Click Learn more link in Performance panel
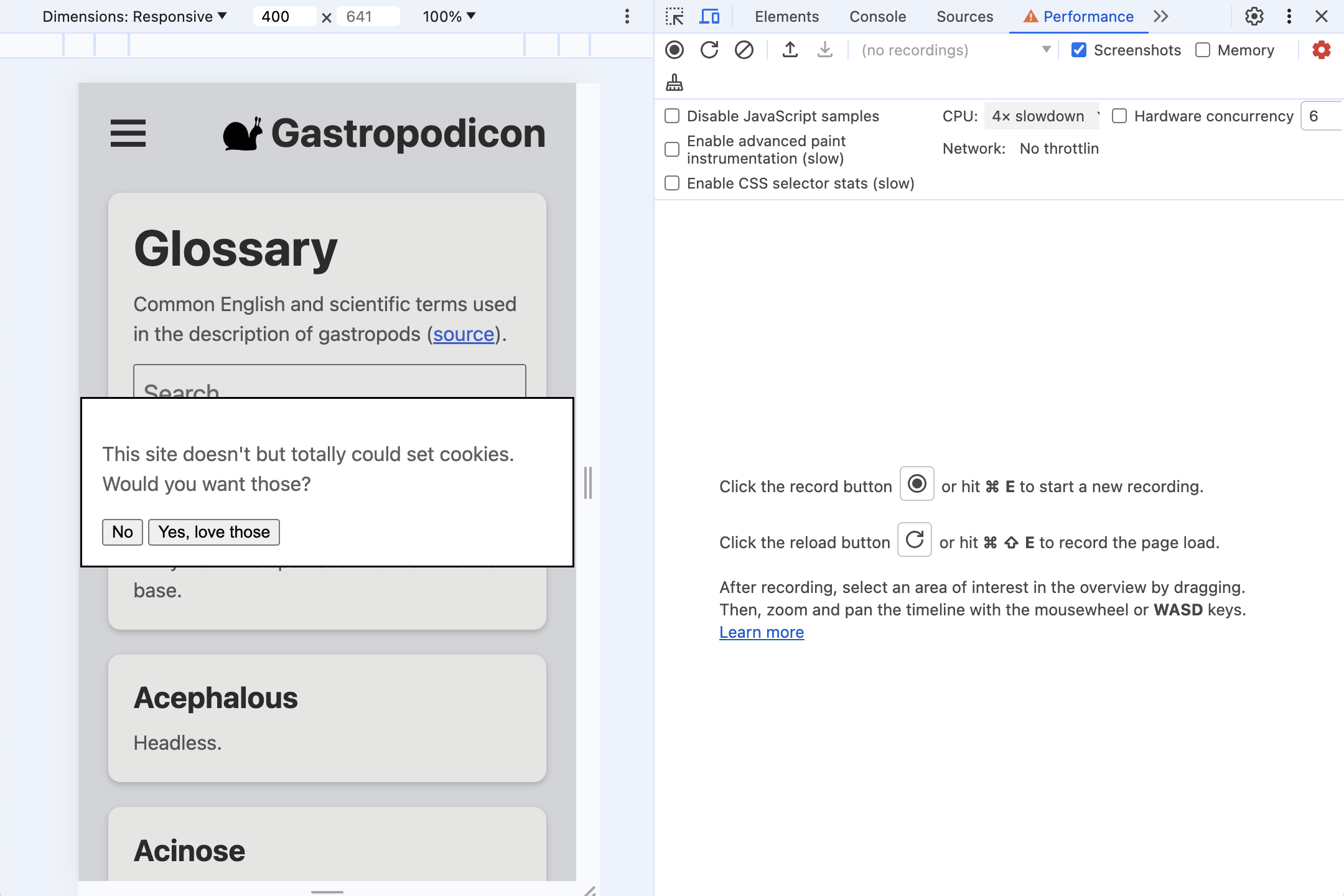Viewport: 1344px width, 896px height. pyautogui.click(x=761, y=631)
